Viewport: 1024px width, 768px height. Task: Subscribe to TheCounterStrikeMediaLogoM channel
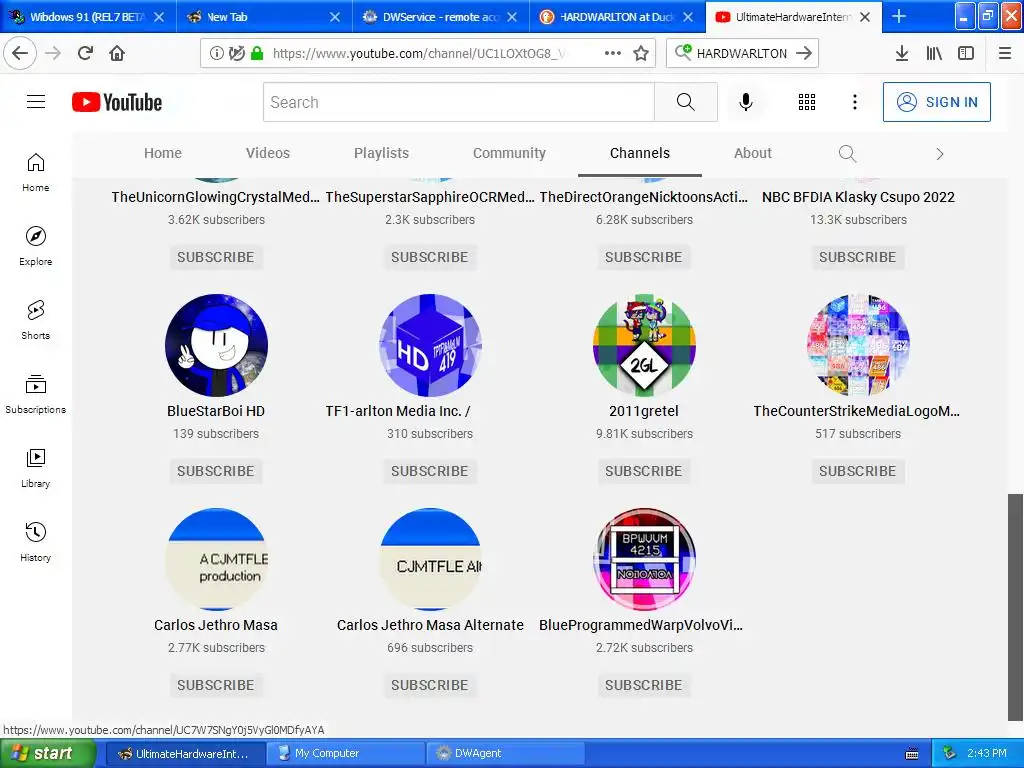(857, 471)
